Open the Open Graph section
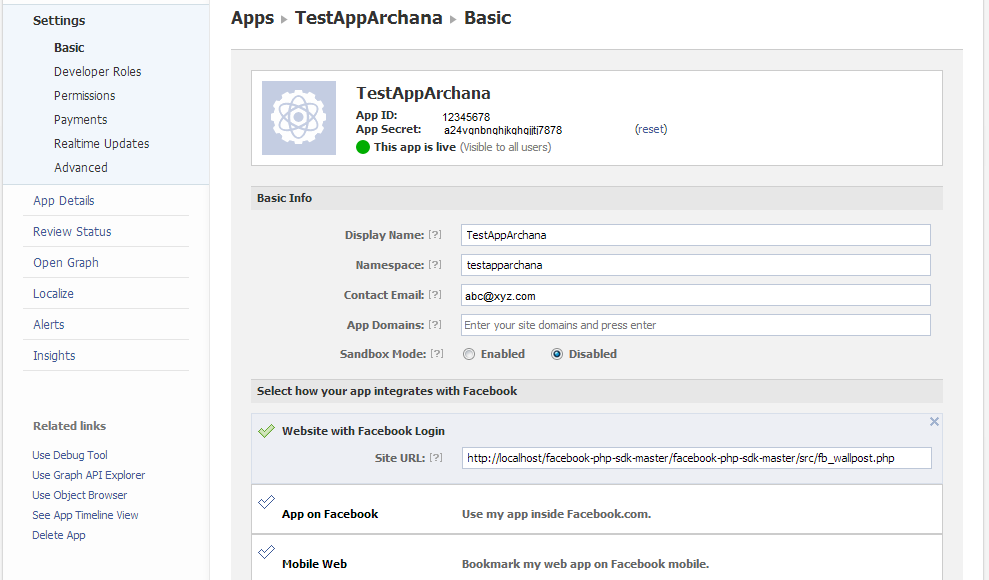Image resolution: width=989 pixels, height=580 pixels. tap(65, 262)
